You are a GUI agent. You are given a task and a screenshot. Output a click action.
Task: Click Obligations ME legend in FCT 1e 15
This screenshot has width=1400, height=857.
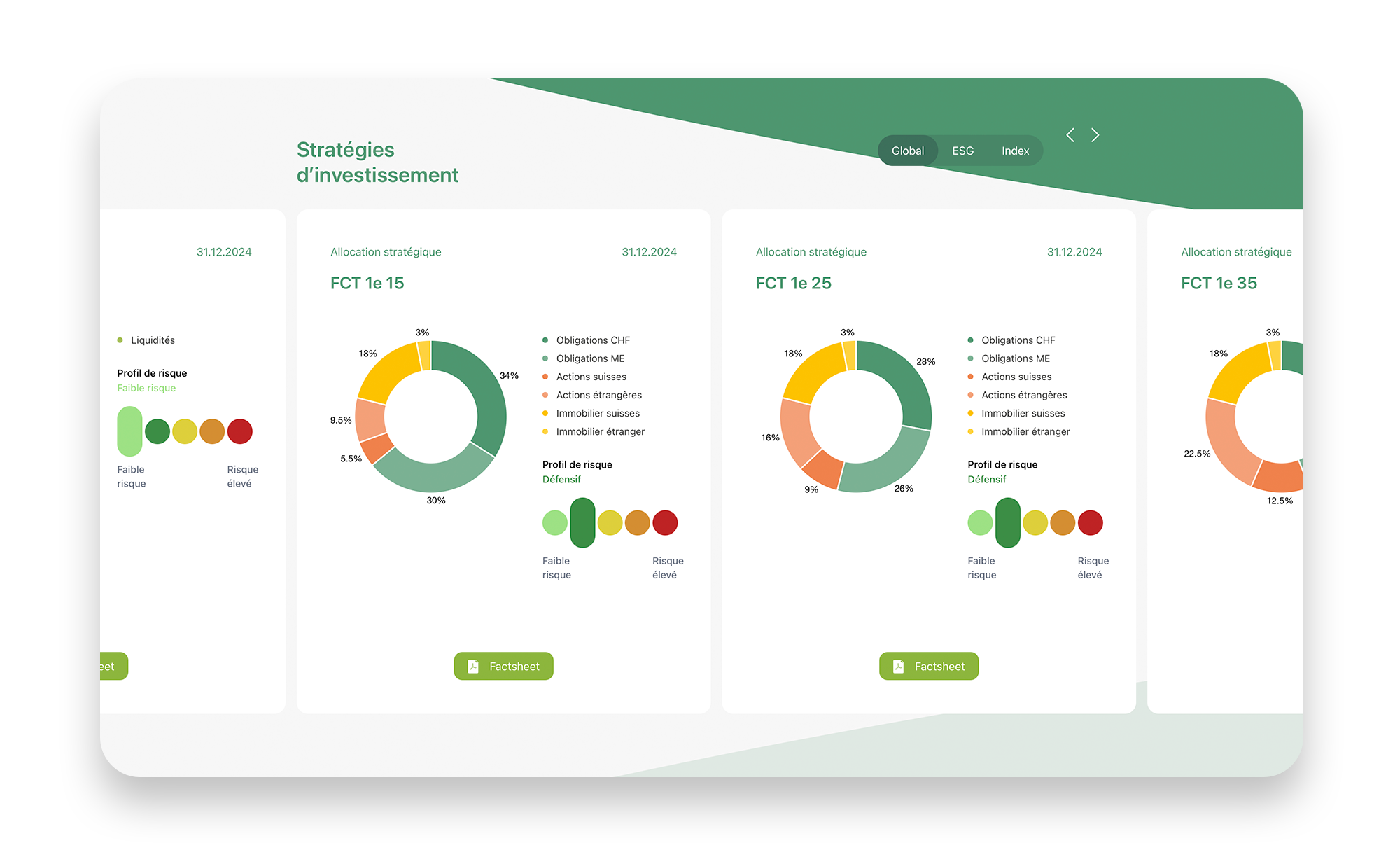click(x=584, y=358)
